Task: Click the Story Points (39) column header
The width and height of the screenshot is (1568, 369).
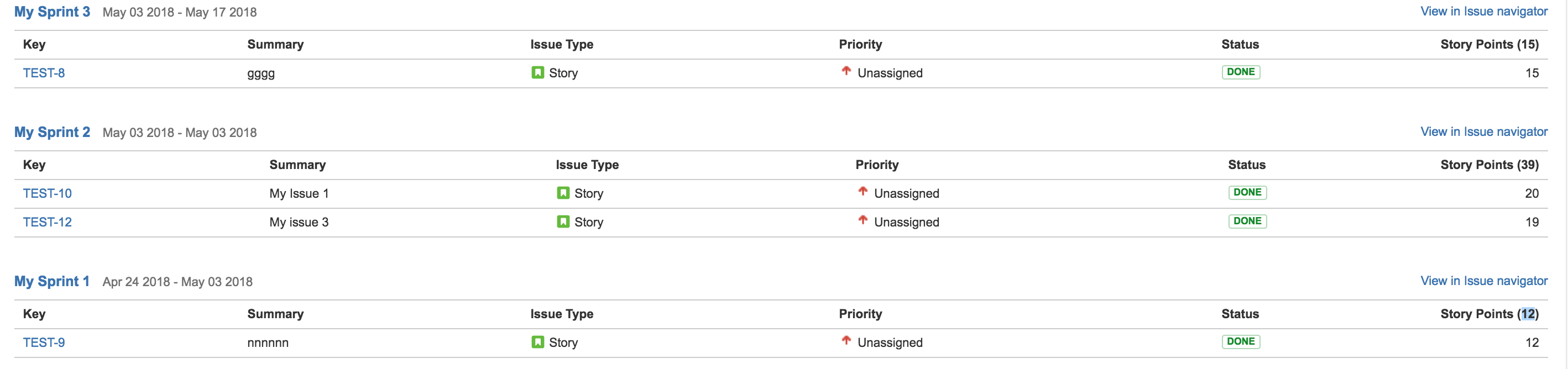Action: point(1489,164)
